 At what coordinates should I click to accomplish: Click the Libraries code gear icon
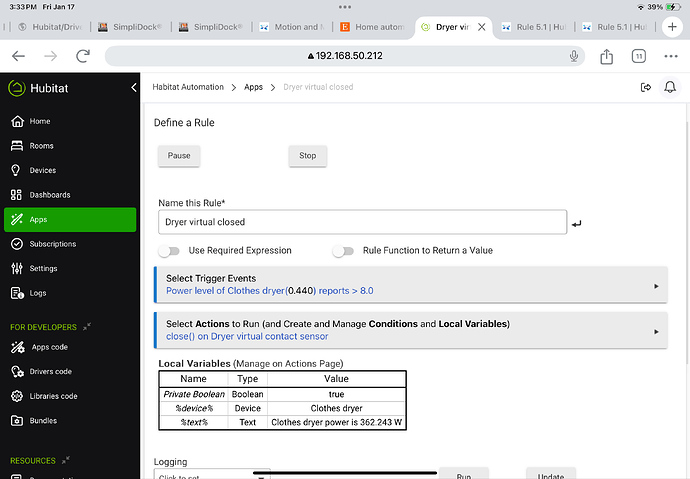click(x=17, y=396)
